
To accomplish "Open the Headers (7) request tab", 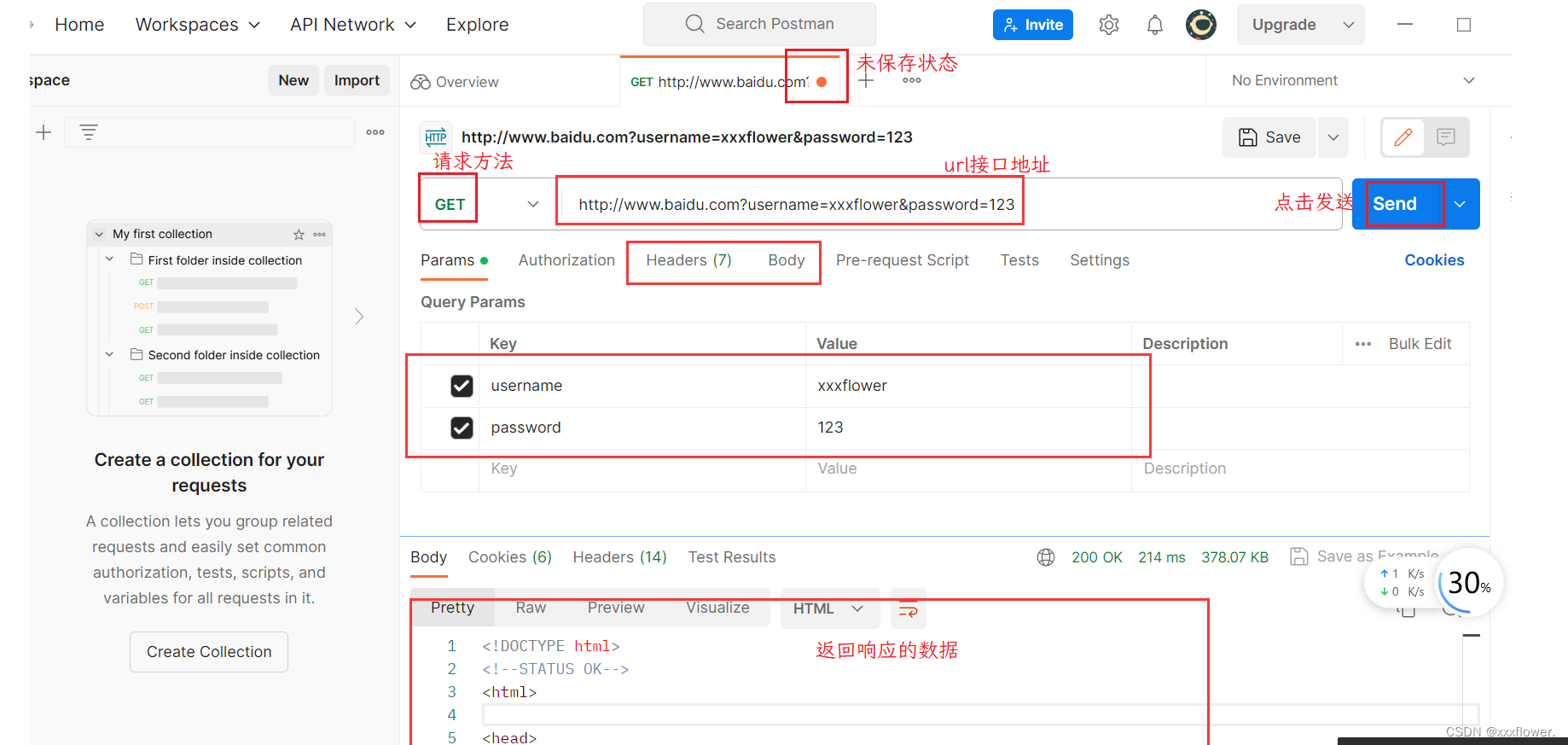I will tap(688, 260).
